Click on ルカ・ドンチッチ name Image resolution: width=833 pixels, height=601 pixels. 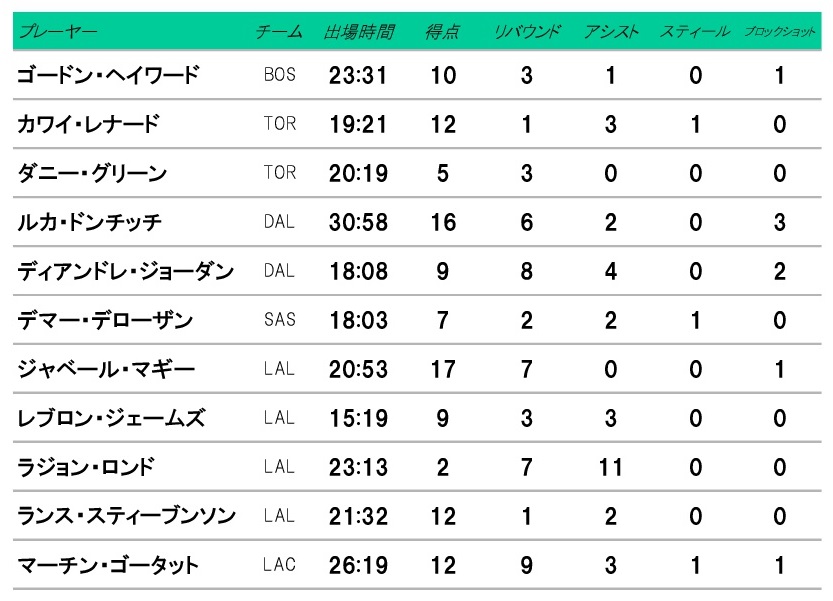(89, 222)
